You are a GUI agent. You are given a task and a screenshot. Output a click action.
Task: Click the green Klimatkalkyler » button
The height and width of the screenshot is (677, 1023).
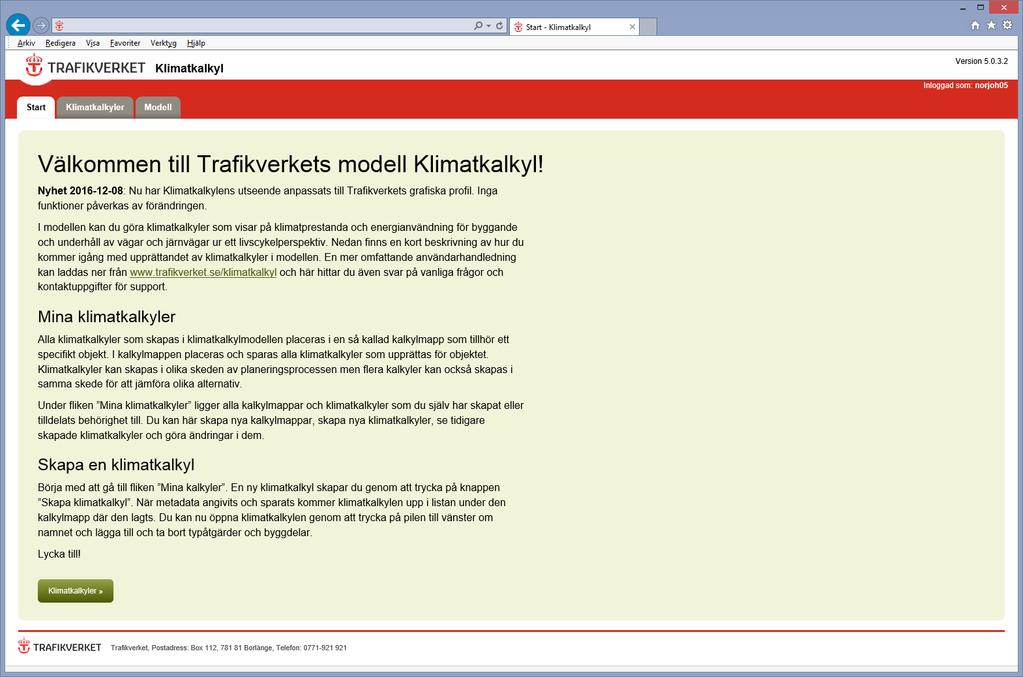[x=76, y=591]
